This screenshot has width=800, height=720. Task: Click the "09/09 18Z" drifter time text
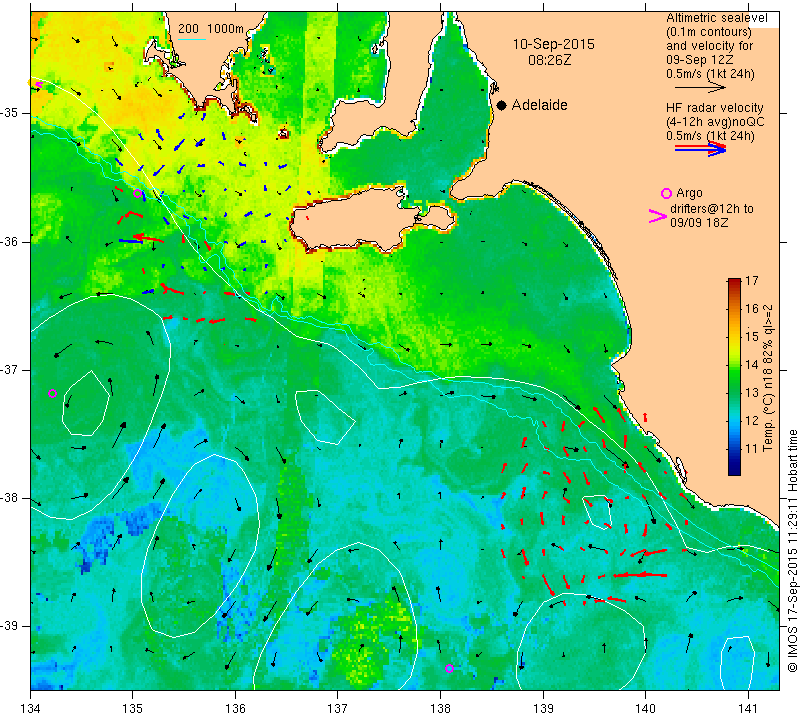[x=699, y=223]
